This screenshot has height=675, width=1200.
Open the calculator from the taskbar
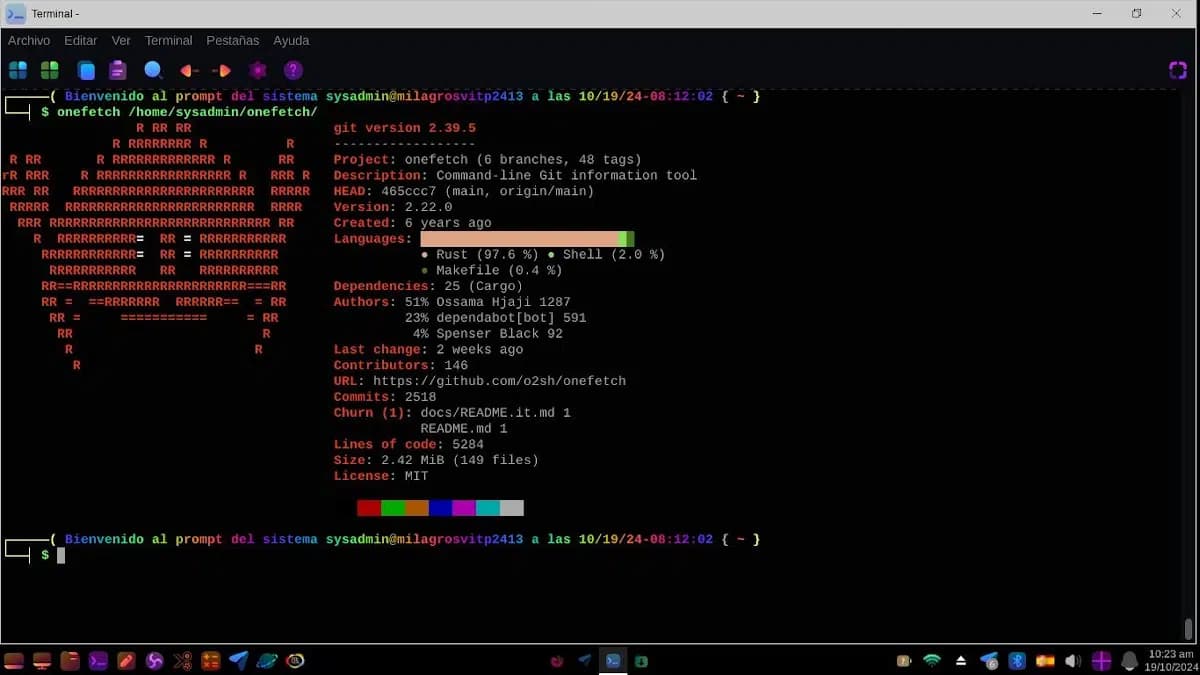point(211,661)
